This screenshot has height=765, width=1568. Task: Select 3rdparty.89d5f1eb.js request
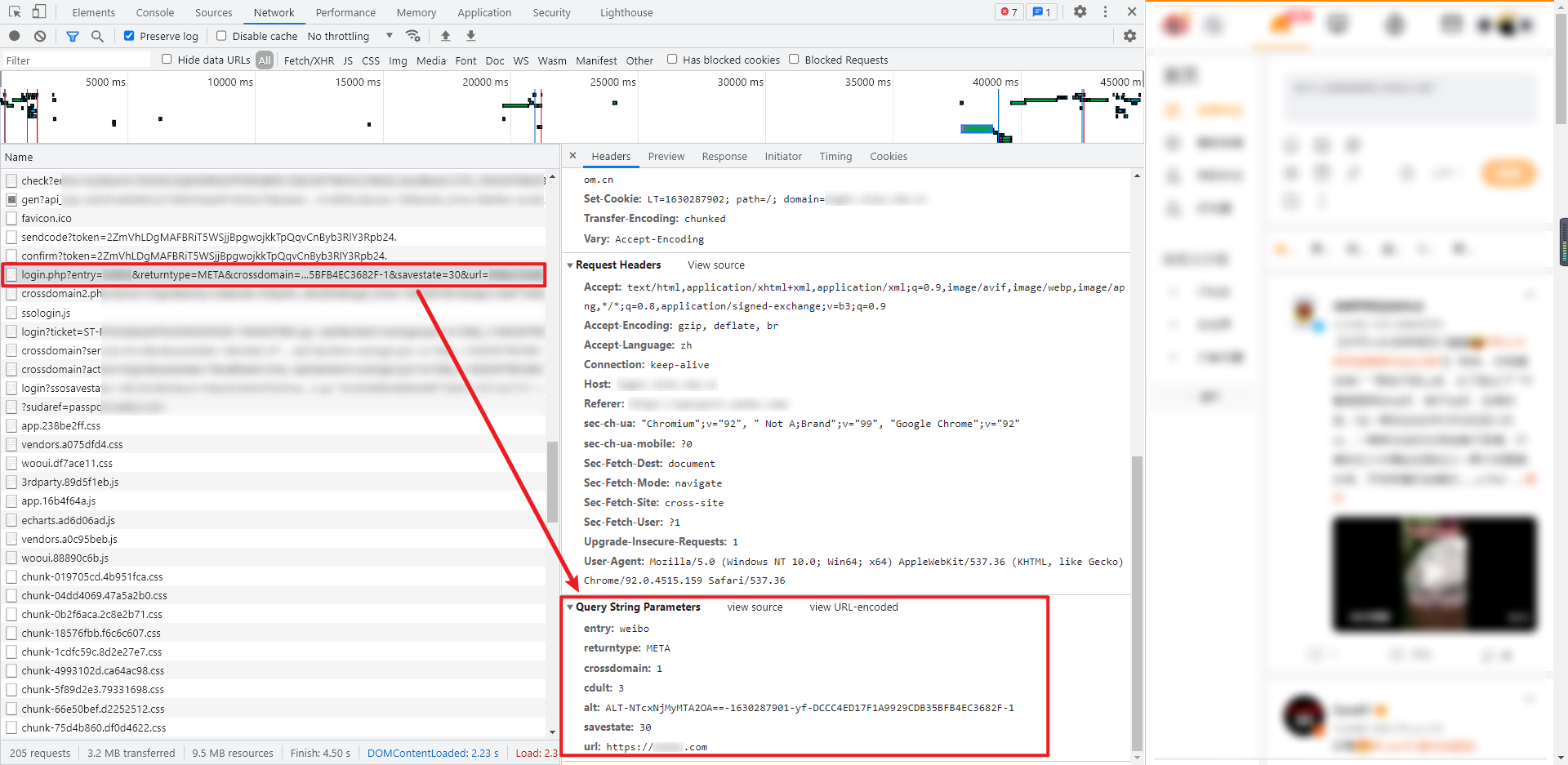pyautogui.click(x=274, y=482)
